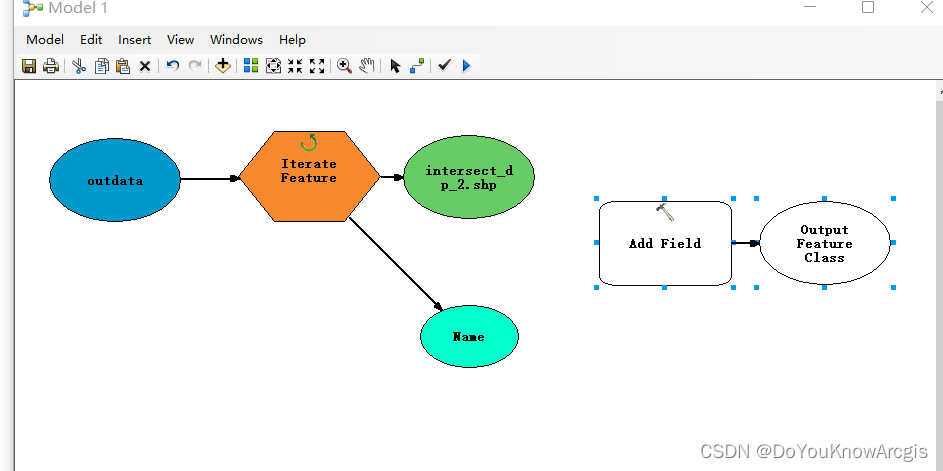Viewport: 943px width, 471px height.
Task: Open the Insert menu
Action: [135, 40]
